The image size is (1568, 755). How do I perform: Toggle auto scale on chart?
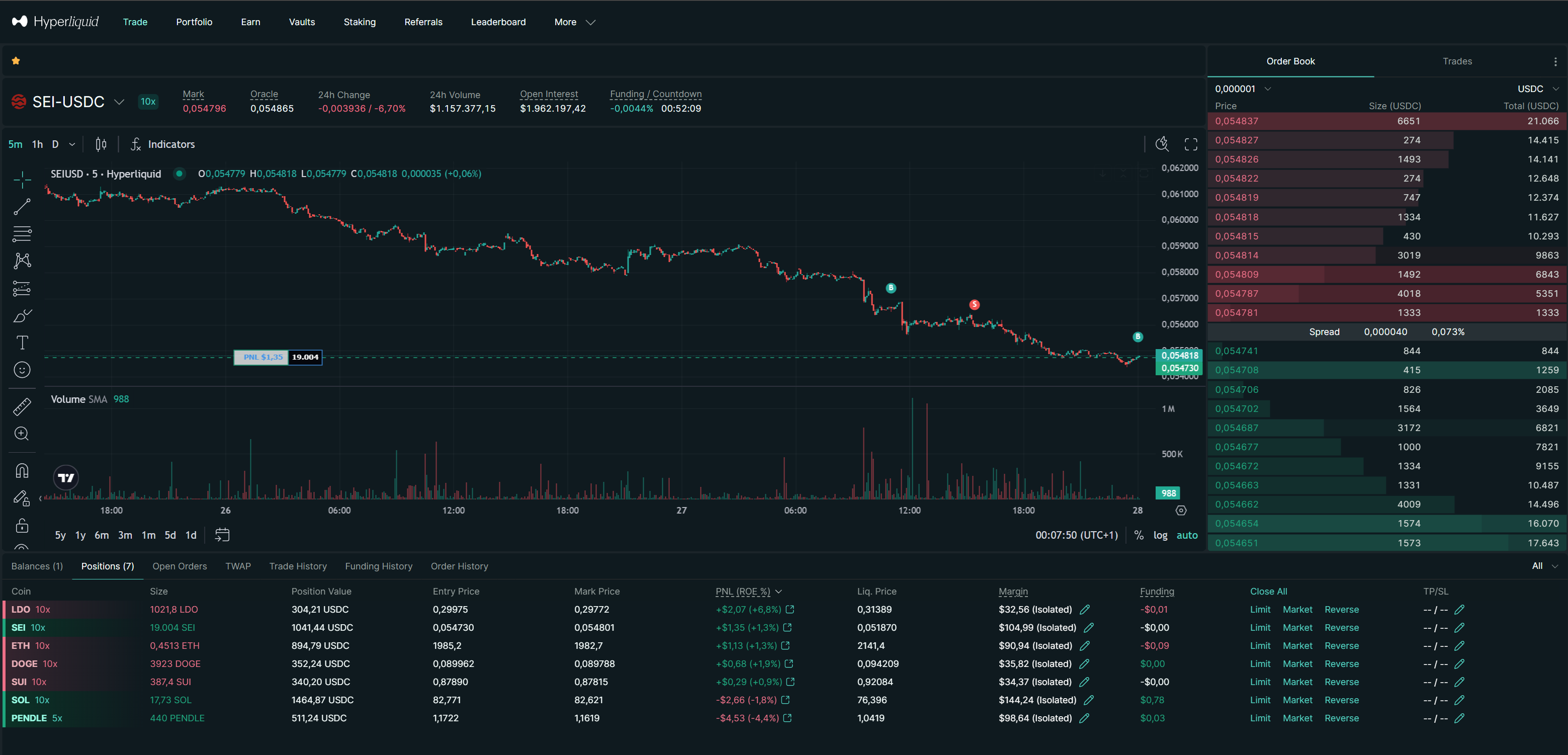pyautogui.click(x=1186, y=535)
